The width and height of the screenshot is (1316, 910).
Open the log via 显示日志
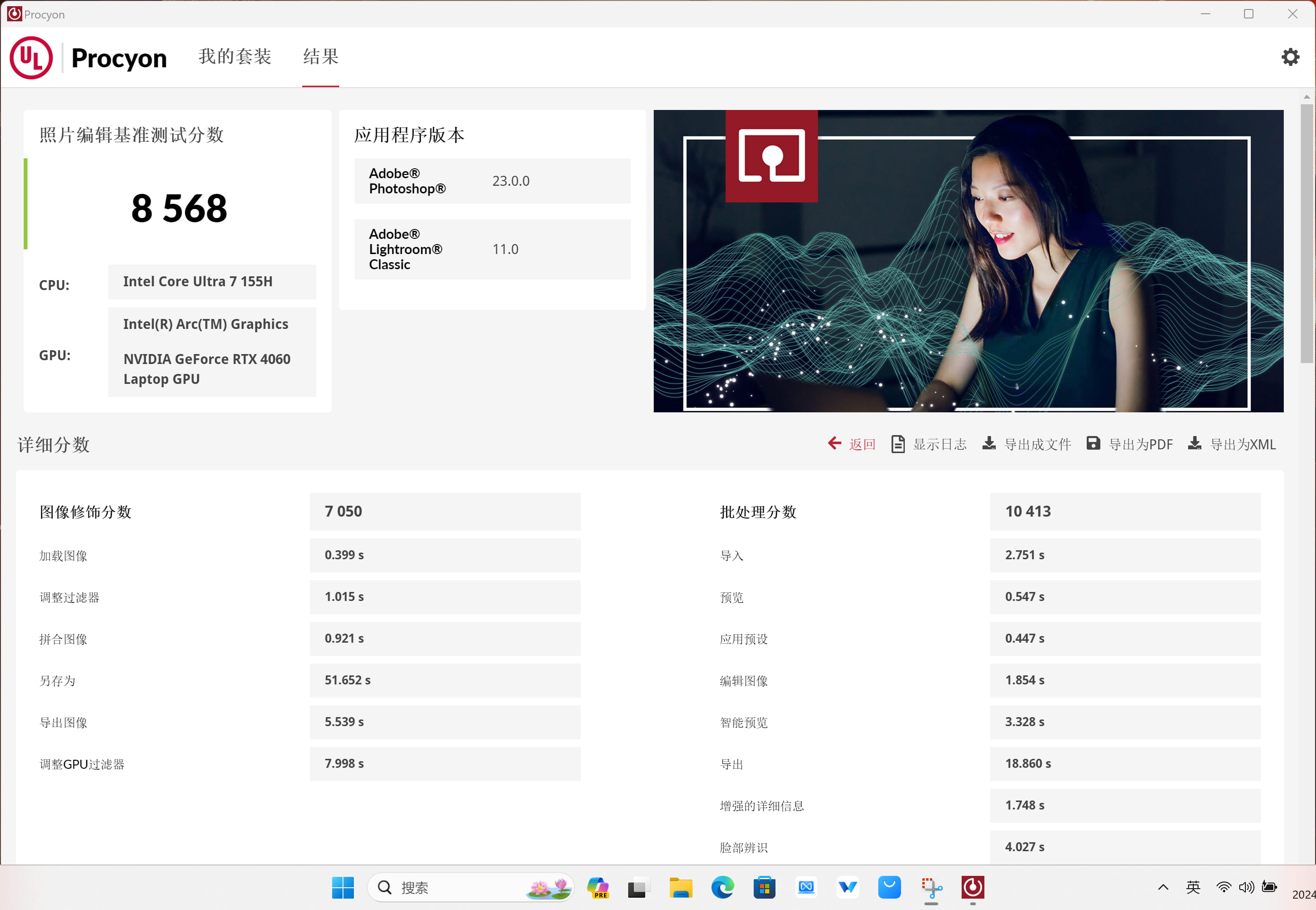tap(939, 444)
